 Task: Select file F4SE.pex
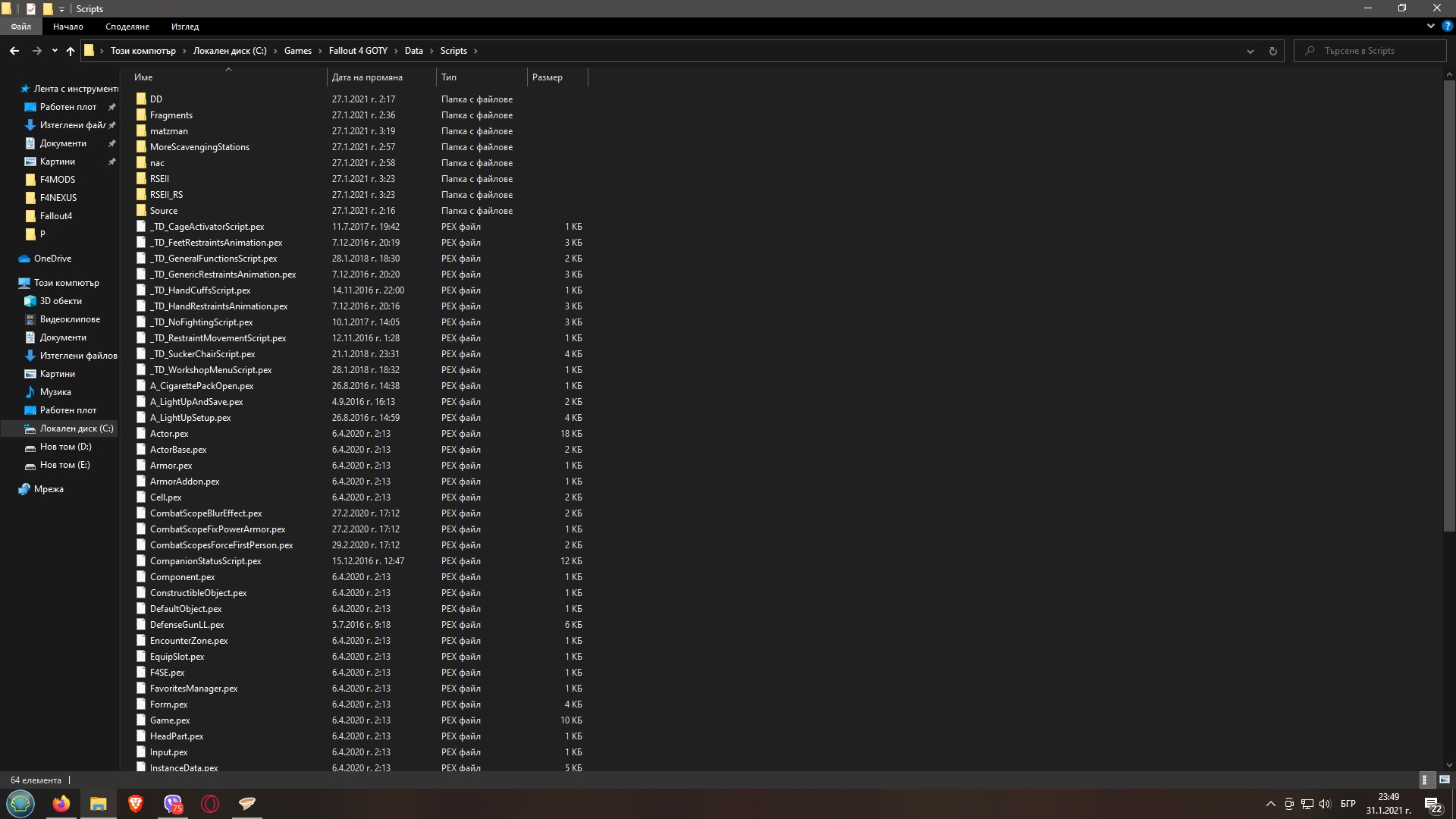tap(167, 673)
